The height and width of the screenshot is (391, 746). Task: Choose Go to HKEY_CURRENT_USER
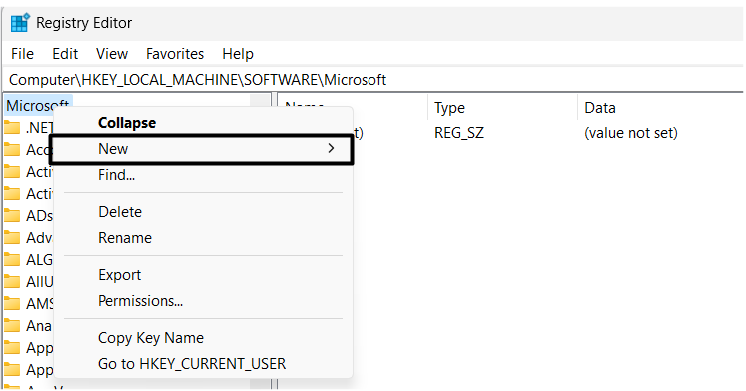[x=192, y=363]
